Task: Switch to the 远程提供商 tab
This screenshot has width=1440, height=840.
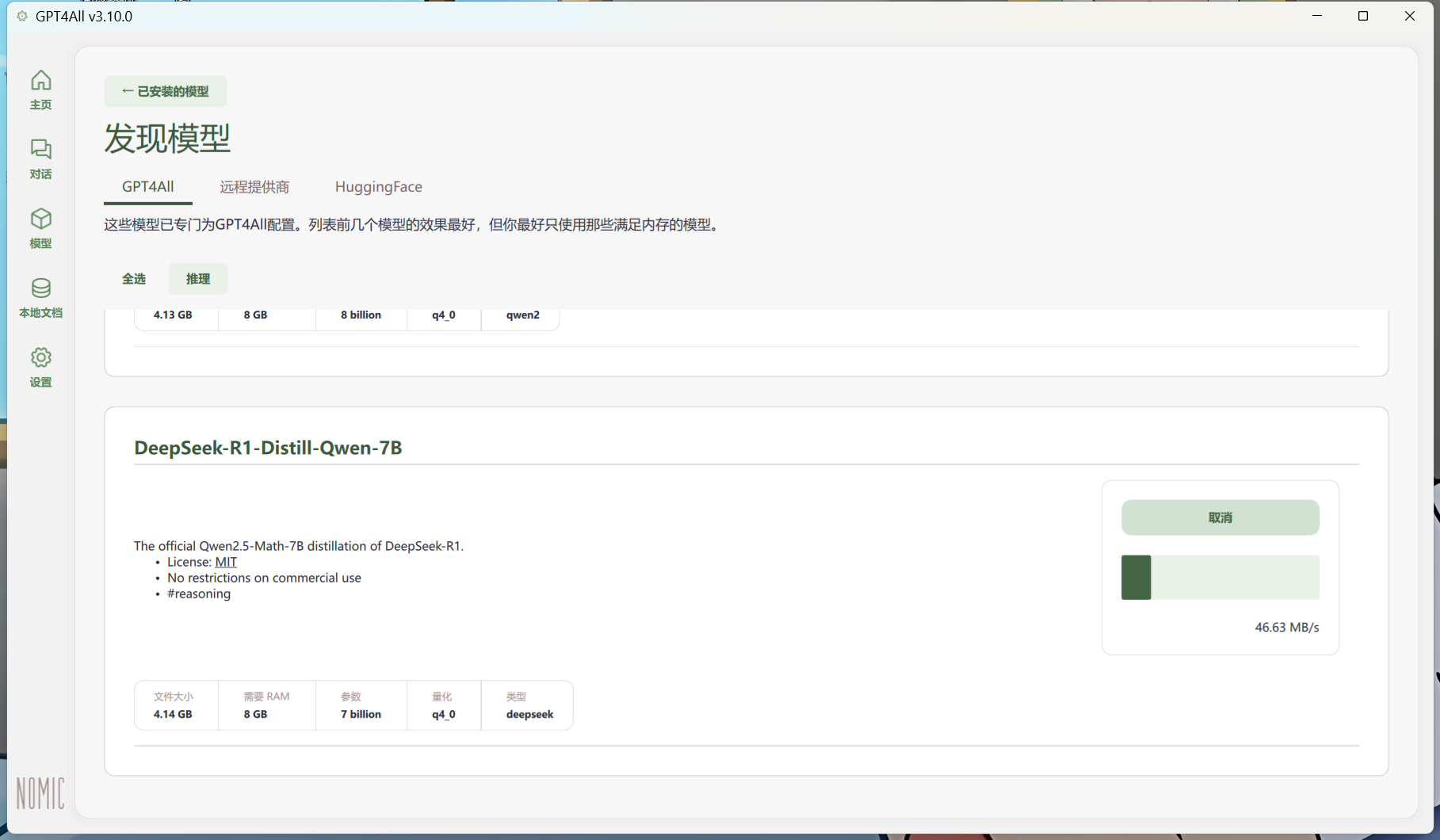Action: 254,187
